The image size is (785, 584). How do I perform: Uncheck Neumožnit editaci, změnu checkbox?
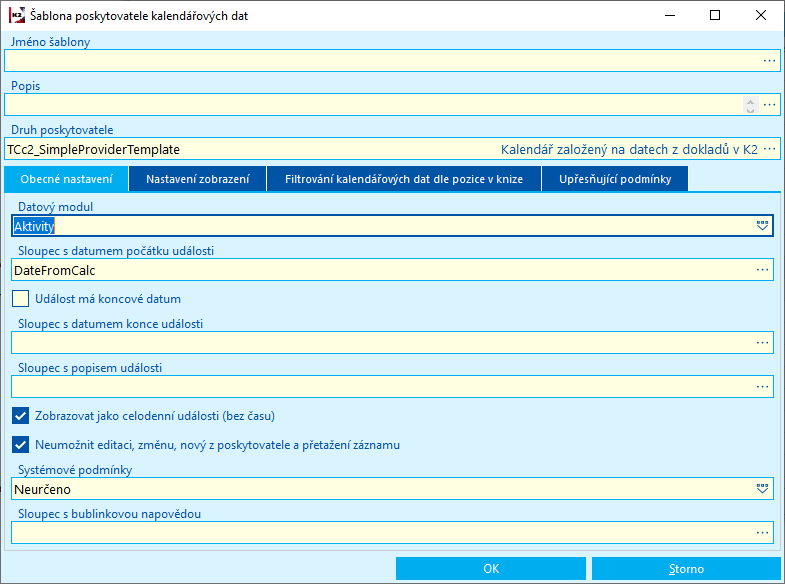tap(21, 445)
